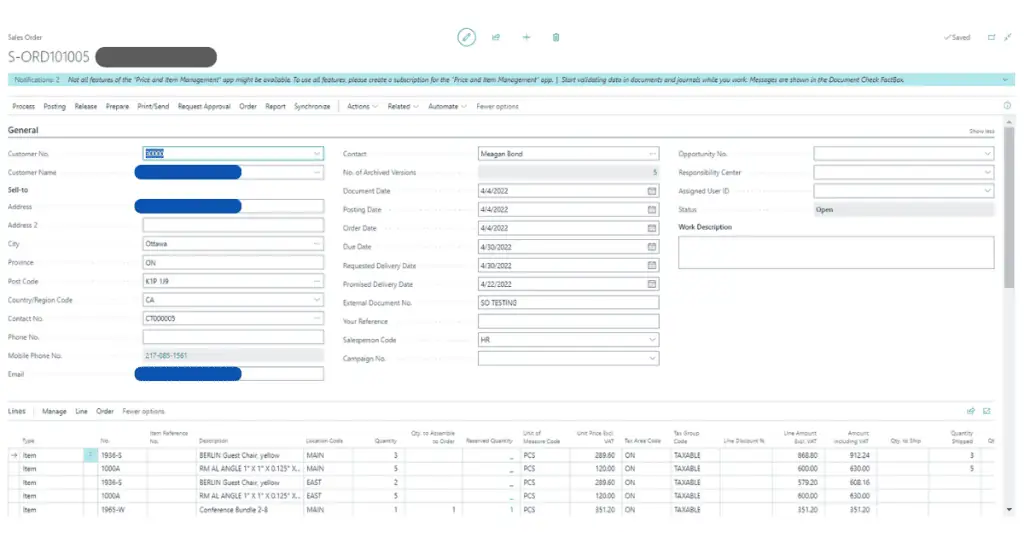This screenshot has height=538, width=1024.
Task: Click Post Code lookup ellipsis
Action: 316,281
